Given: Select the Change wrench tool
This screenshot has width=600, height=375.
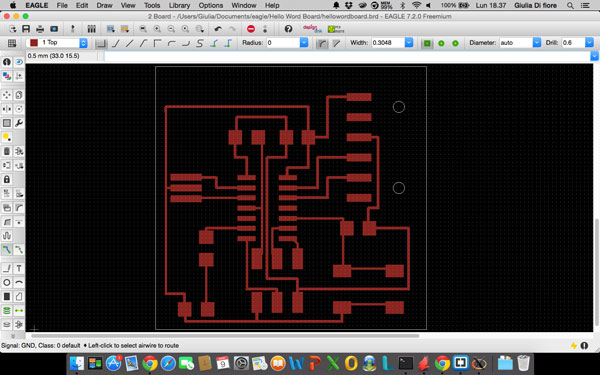Looking at the screenshot, I should 19,123.
